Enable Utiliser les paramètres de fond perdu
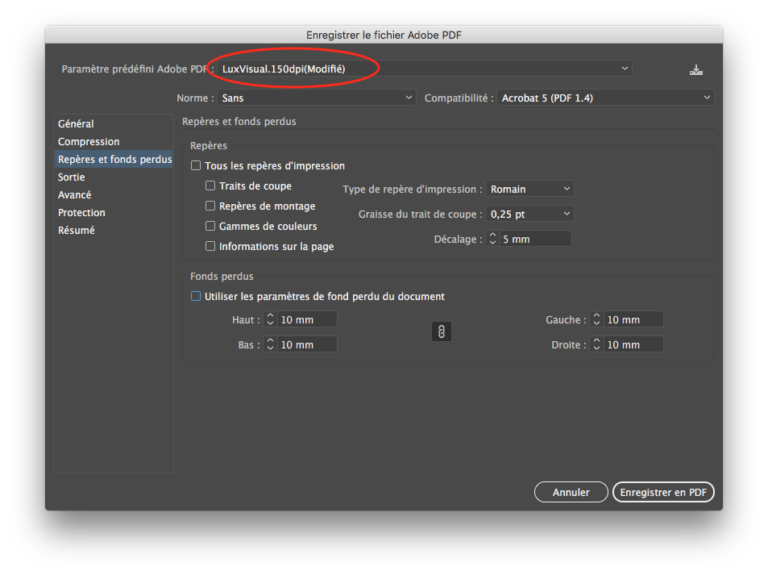This screenshot has width=768, height=575. [x=196, y=297]
